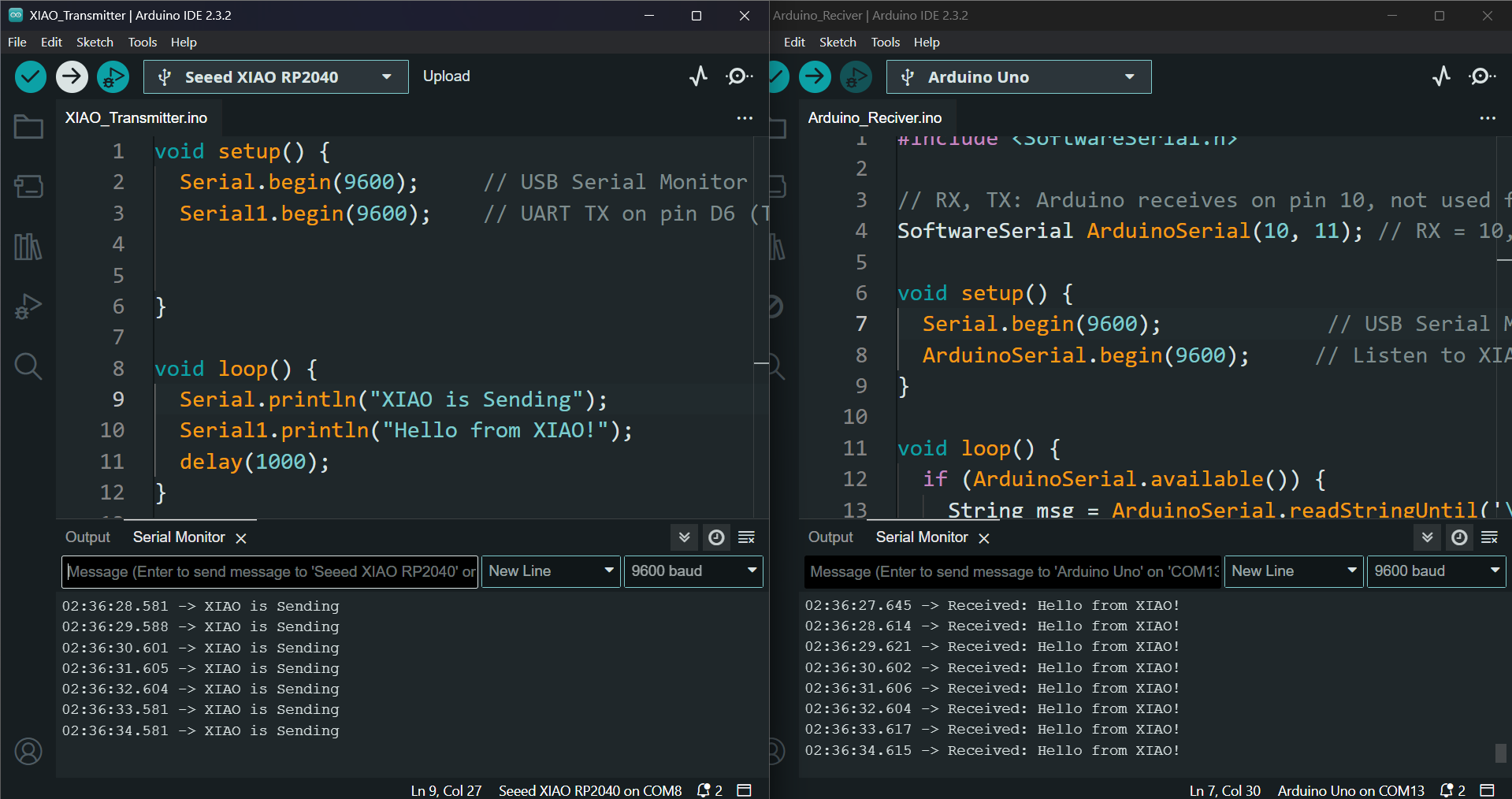Open New Line dropdown in Arduino Uno Serial Monitor
1512x799 pixels.
(1294, 571)
